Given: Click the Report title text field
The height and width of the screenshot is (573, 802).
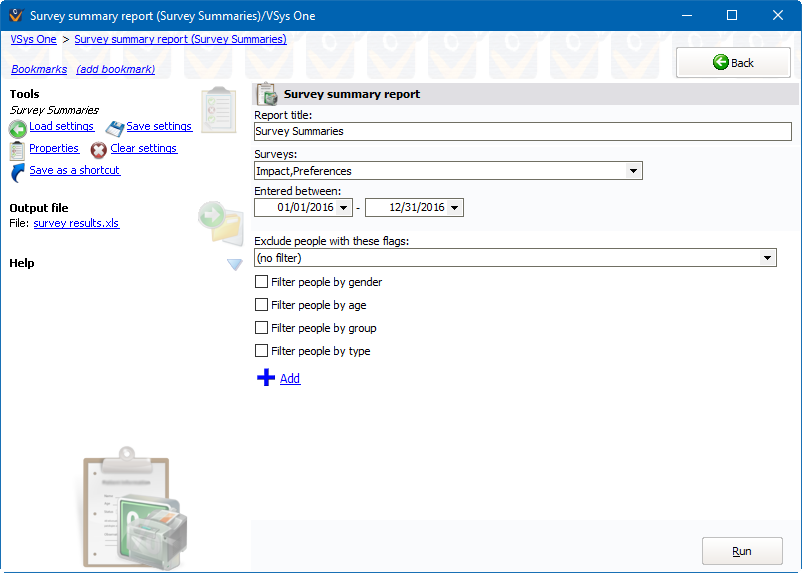Looking at the screenshot, I should [x=523, y=131].
